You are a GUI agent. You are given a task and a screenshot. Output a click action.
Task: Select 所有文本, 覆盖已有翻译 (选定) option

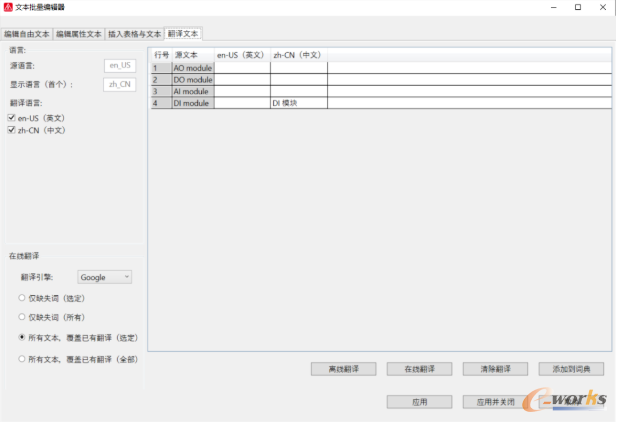22,337
